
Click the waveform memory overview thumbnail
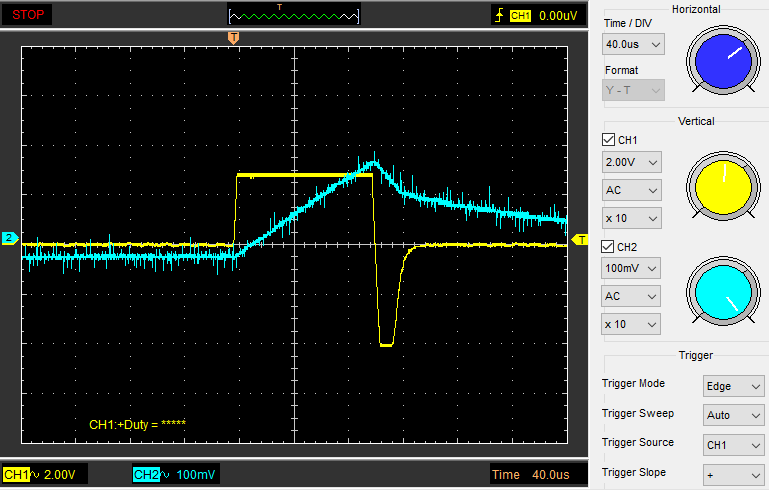[x=293, y=15]
